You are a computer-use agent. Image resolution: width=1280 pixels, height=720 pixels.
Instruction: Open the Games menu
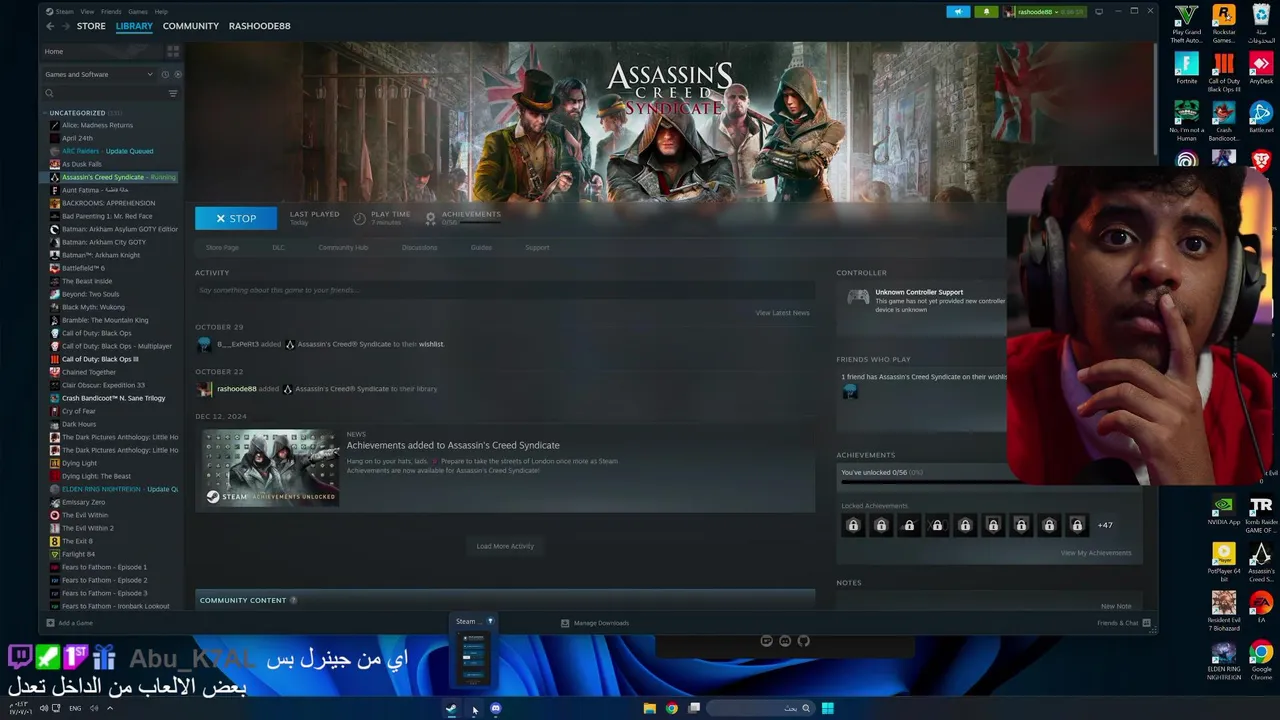tap(138, 12)
